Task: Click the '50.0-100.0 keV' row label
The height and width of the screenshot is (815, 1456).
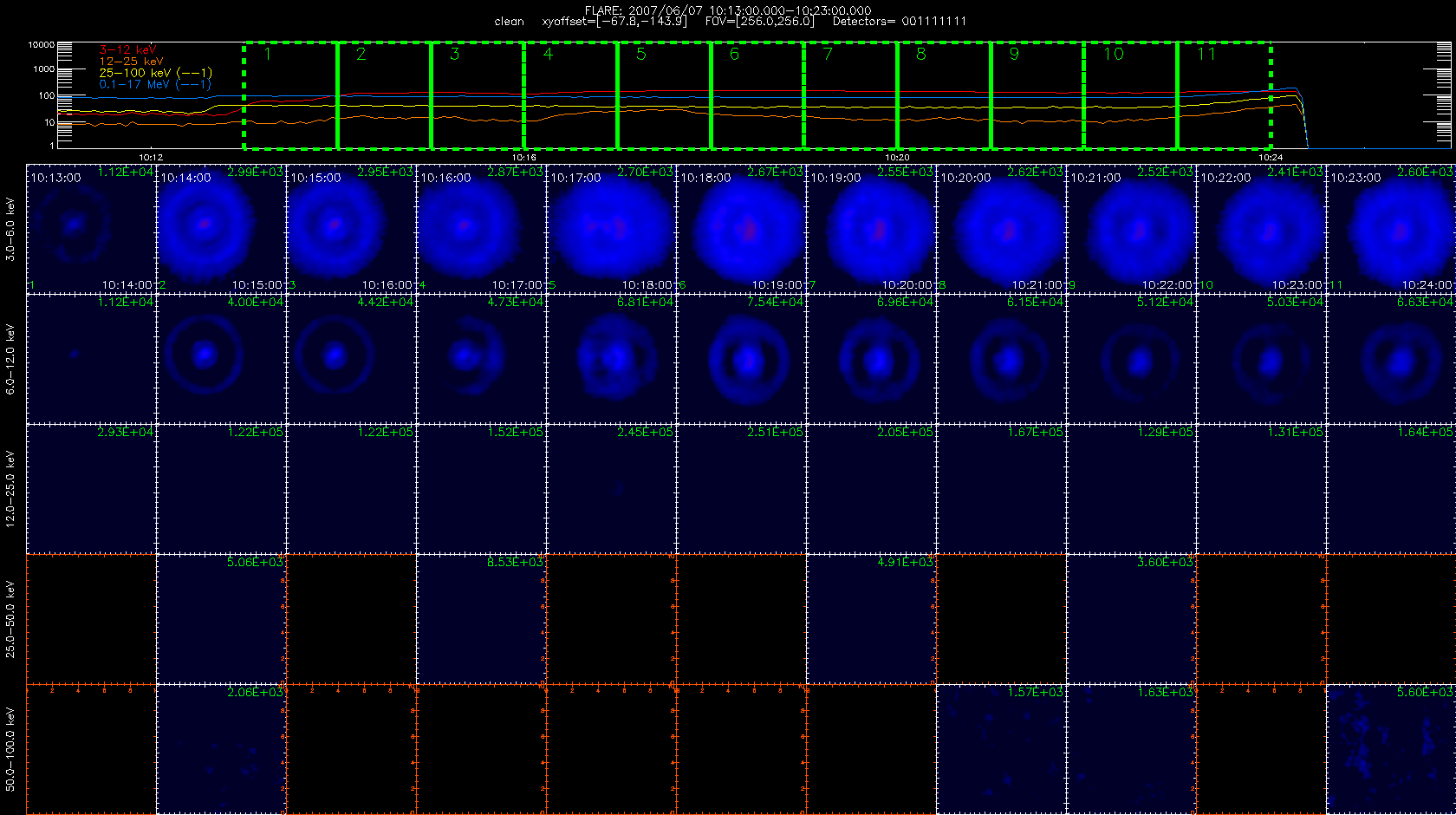Action: pos(10,749)
